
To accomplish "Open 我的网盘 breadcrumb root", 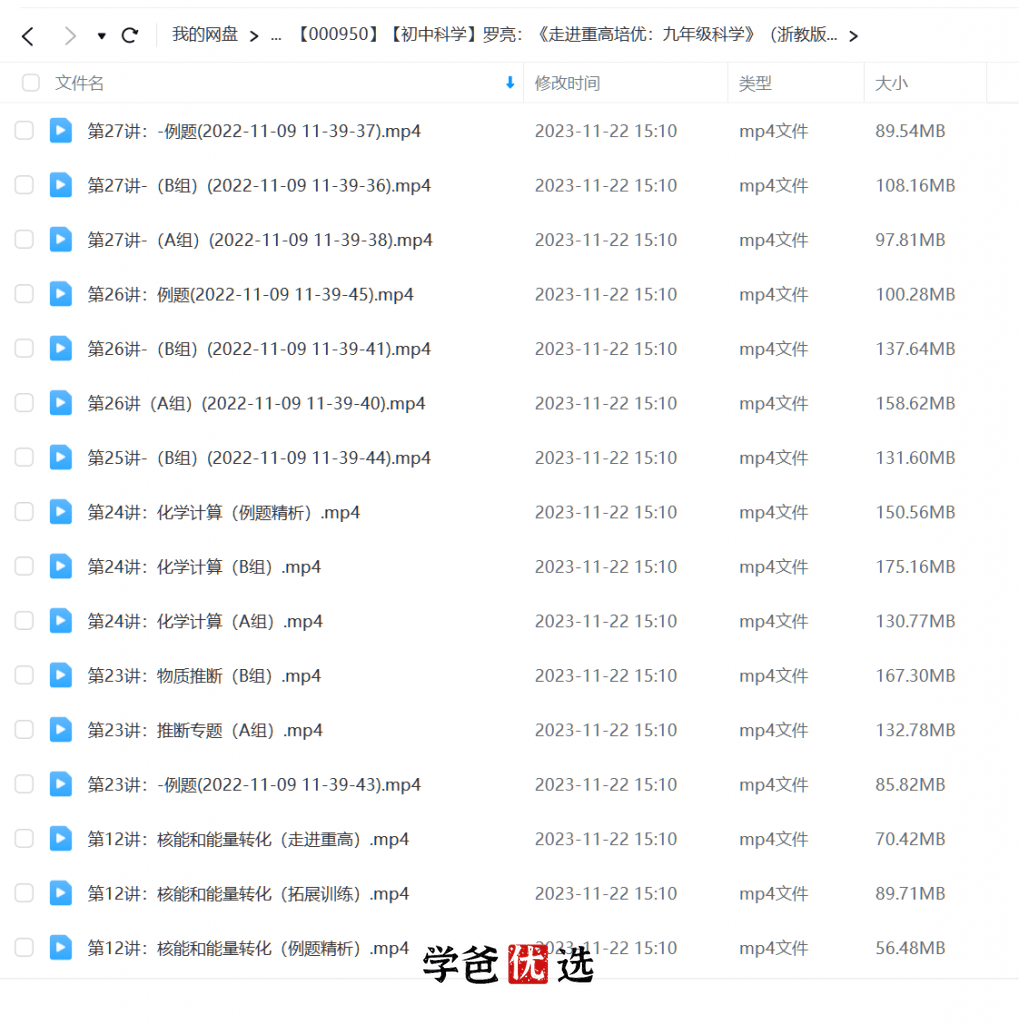I will click(205, 34).
